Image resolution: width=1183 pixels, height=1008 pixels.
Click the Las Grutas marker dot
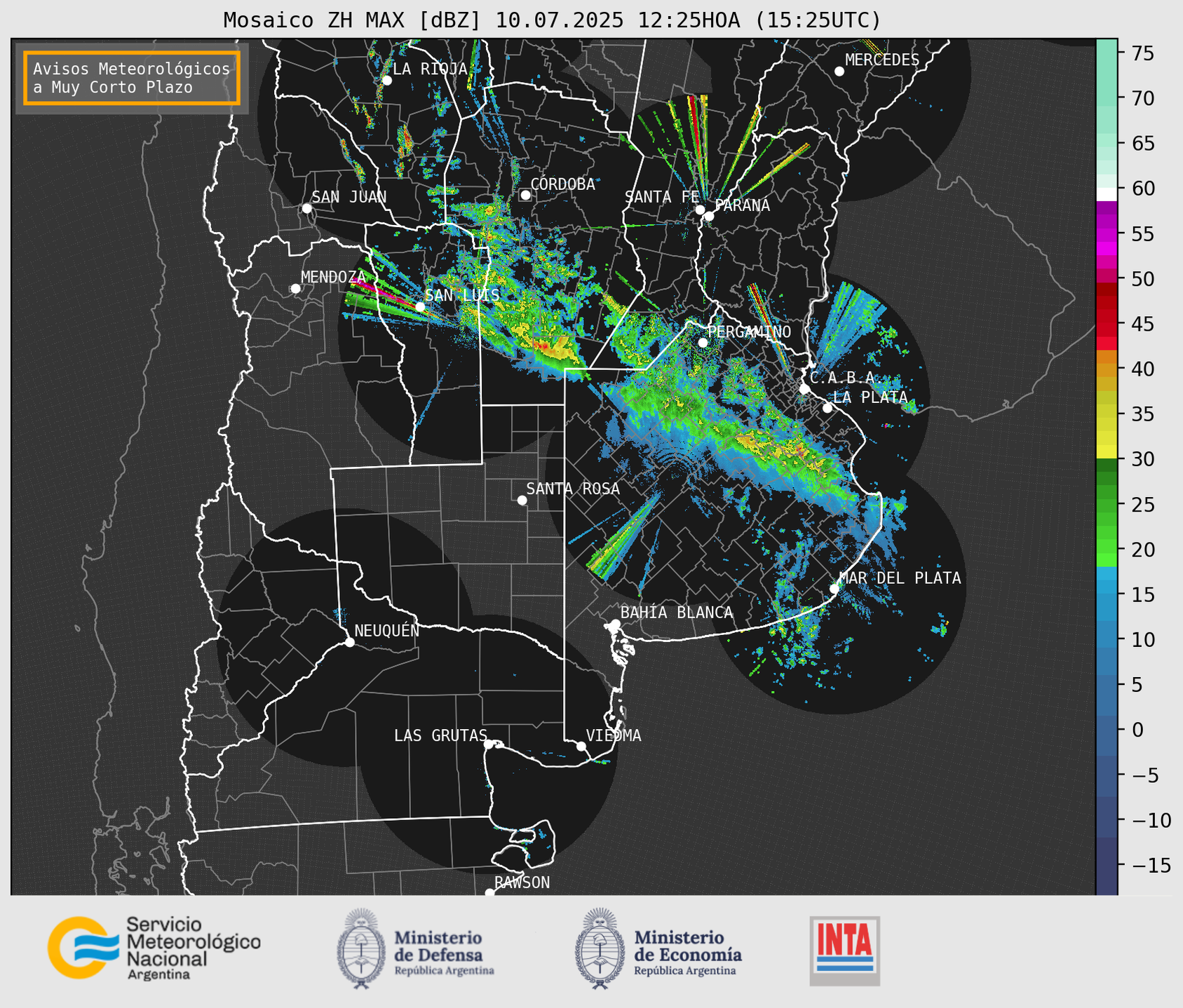pos(489,744)
